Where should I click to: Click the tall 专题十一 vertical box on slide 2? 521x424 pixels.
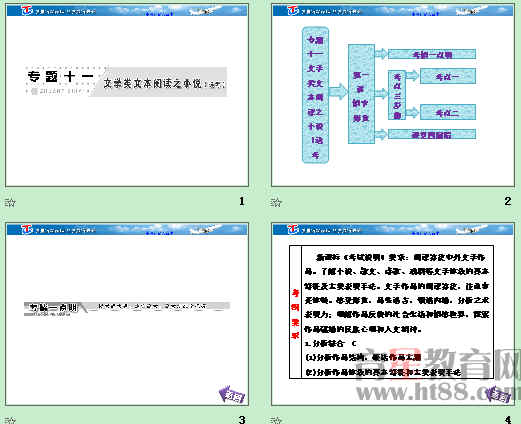click(x=315, y=95)
